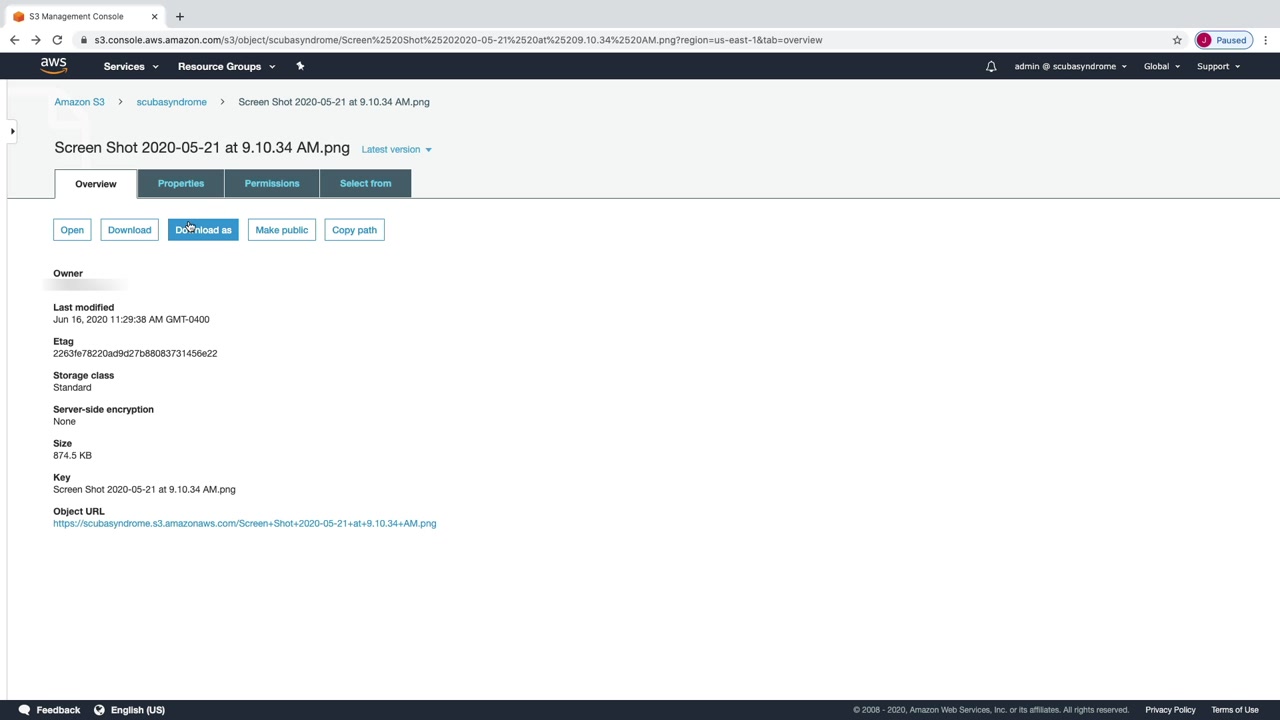Open the notifications bell
This screenshot has height=720, width=1280.
coord(991,66)
